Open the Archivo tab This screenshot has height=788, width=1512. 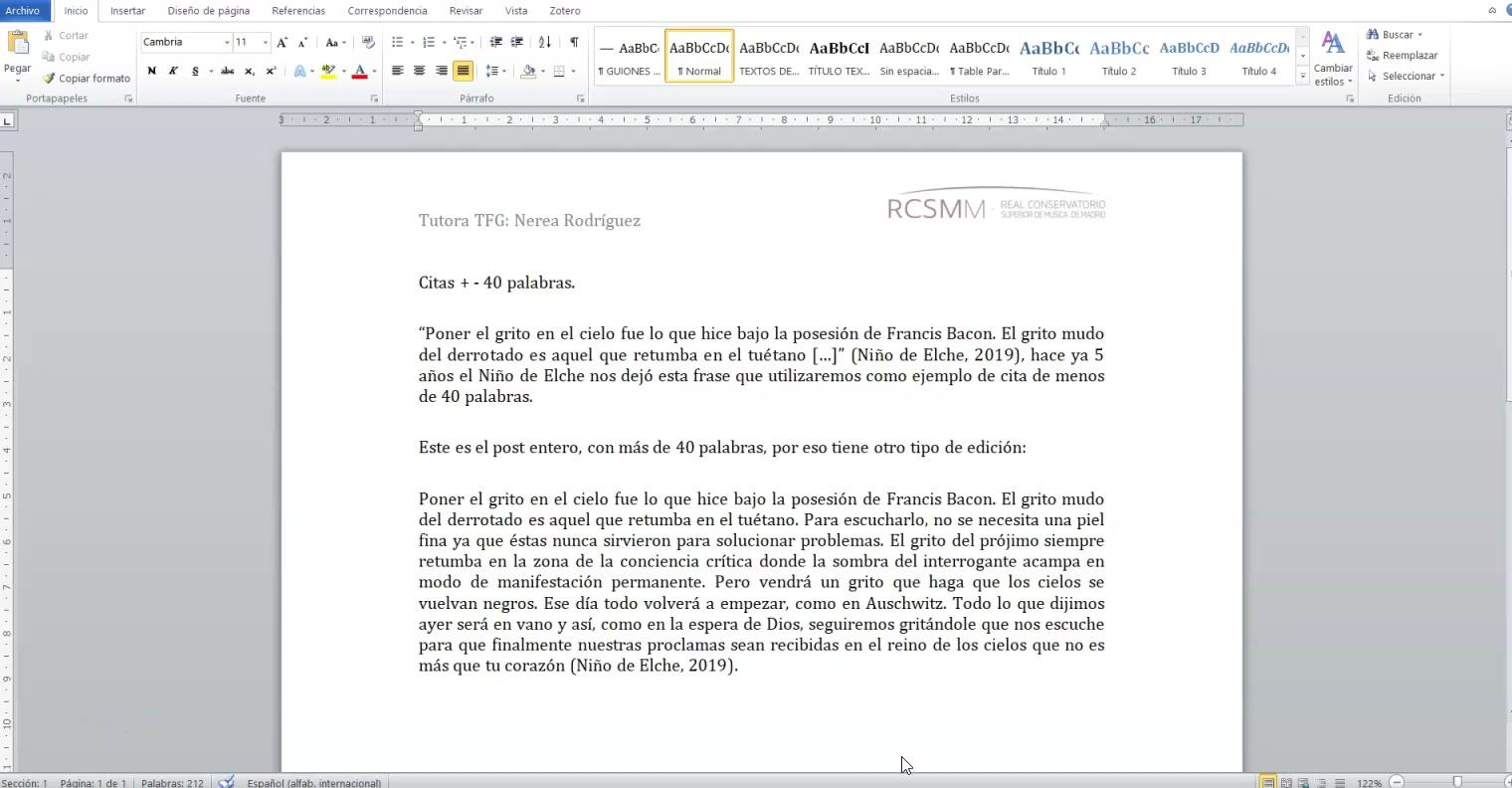(x=23, y=11)
